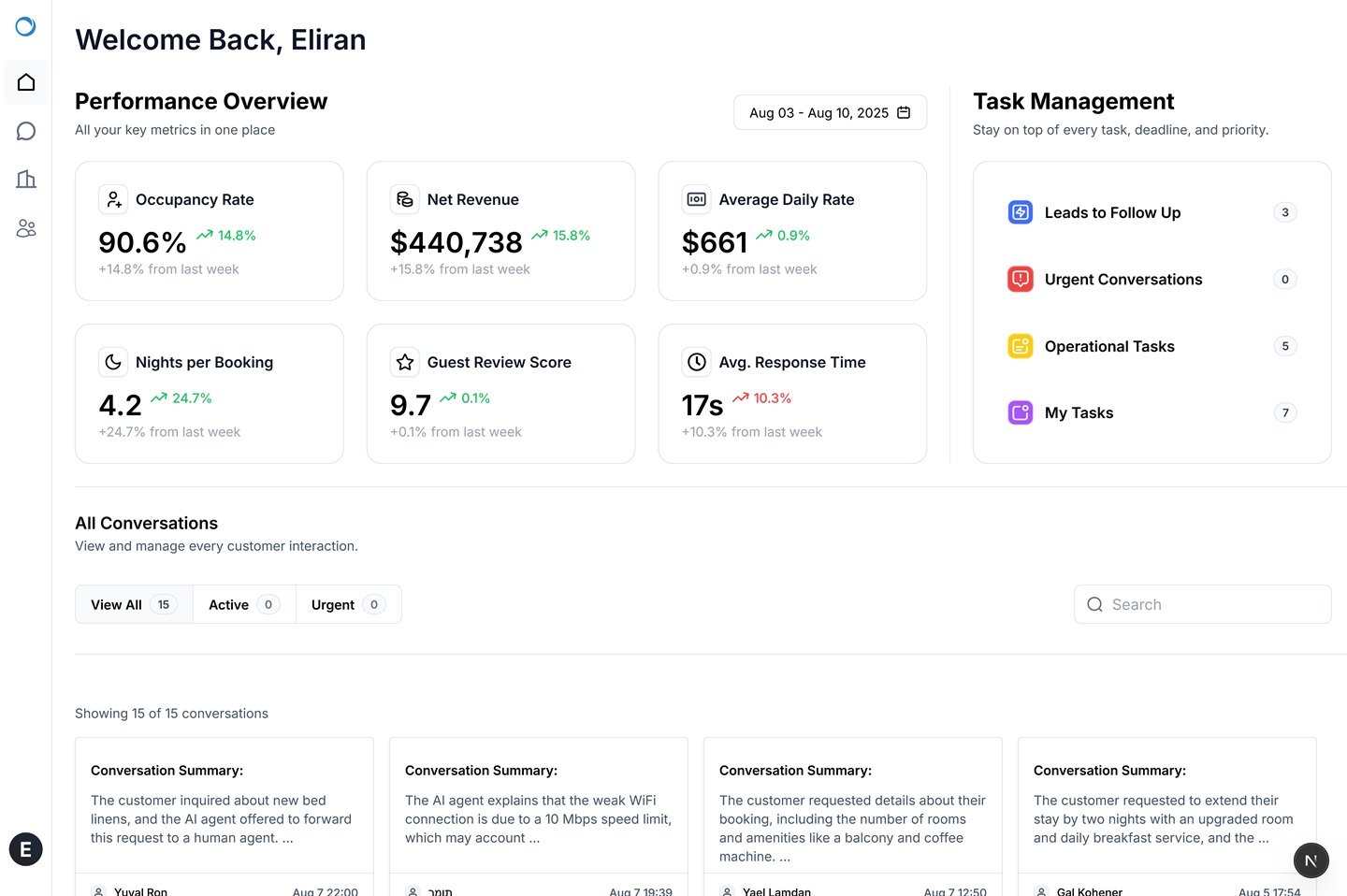1347x896 pixels.
Task: Click the N floating button at bottom right
Action: [1311, 860]
